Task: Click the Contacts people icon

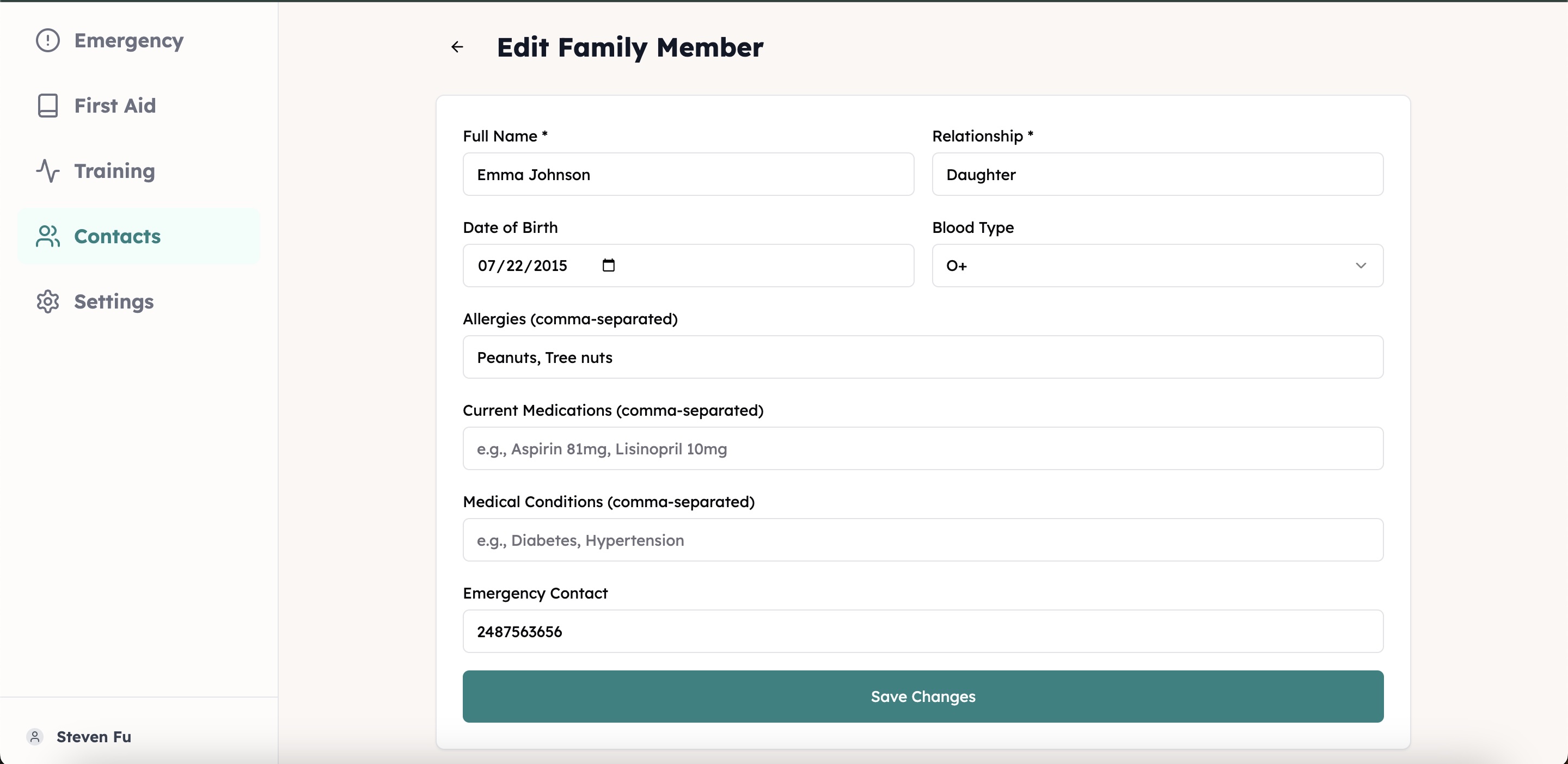Action: 47,236
